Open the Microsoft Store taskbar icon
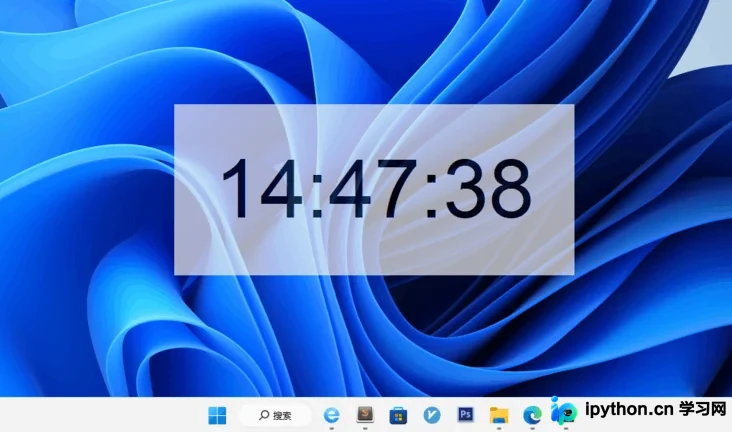This screenshot has width=732, height=432. 398,415
